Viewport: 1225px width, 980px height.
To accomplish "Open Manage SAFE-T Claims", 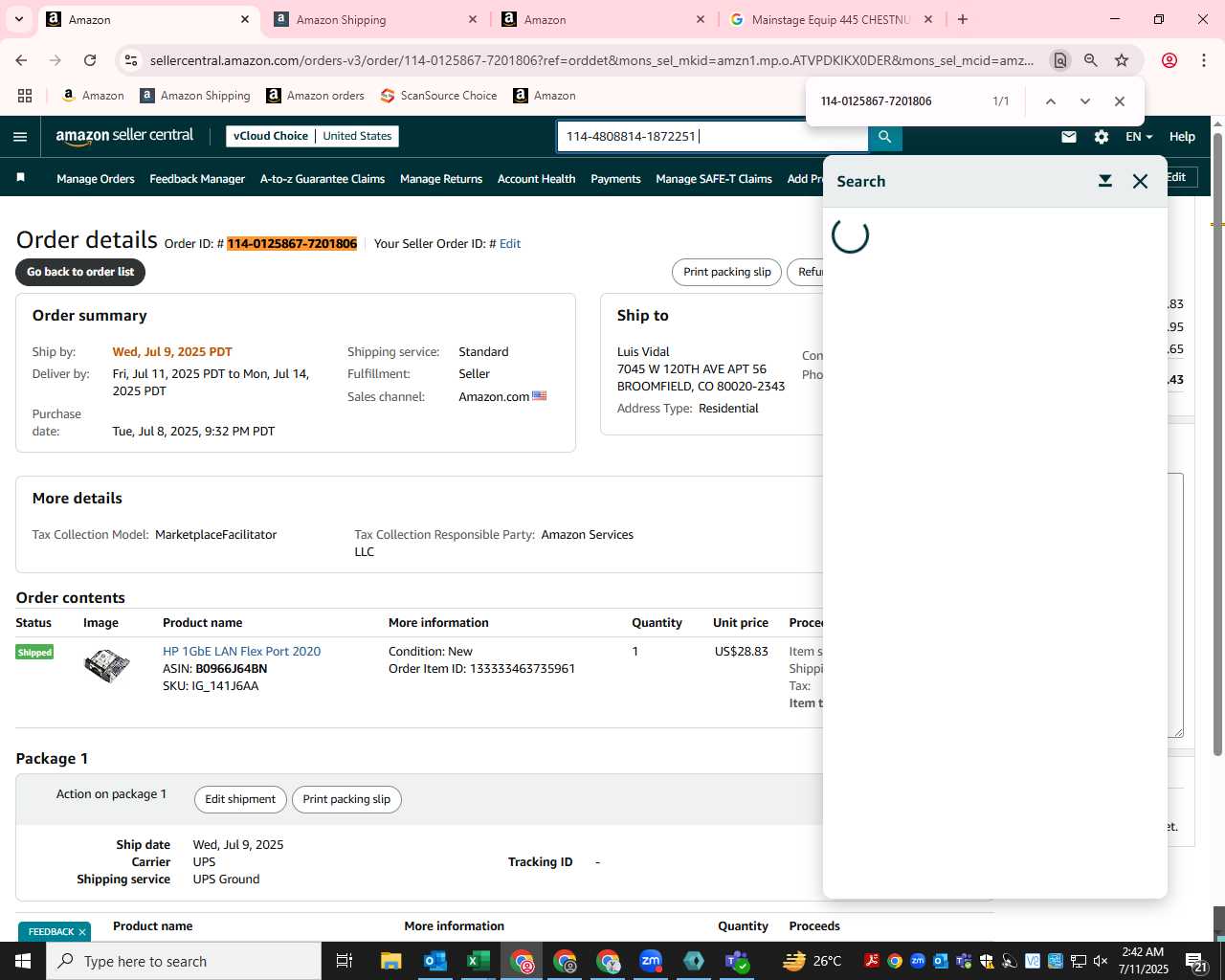I will pyautogui.click(x=714, y=179).
